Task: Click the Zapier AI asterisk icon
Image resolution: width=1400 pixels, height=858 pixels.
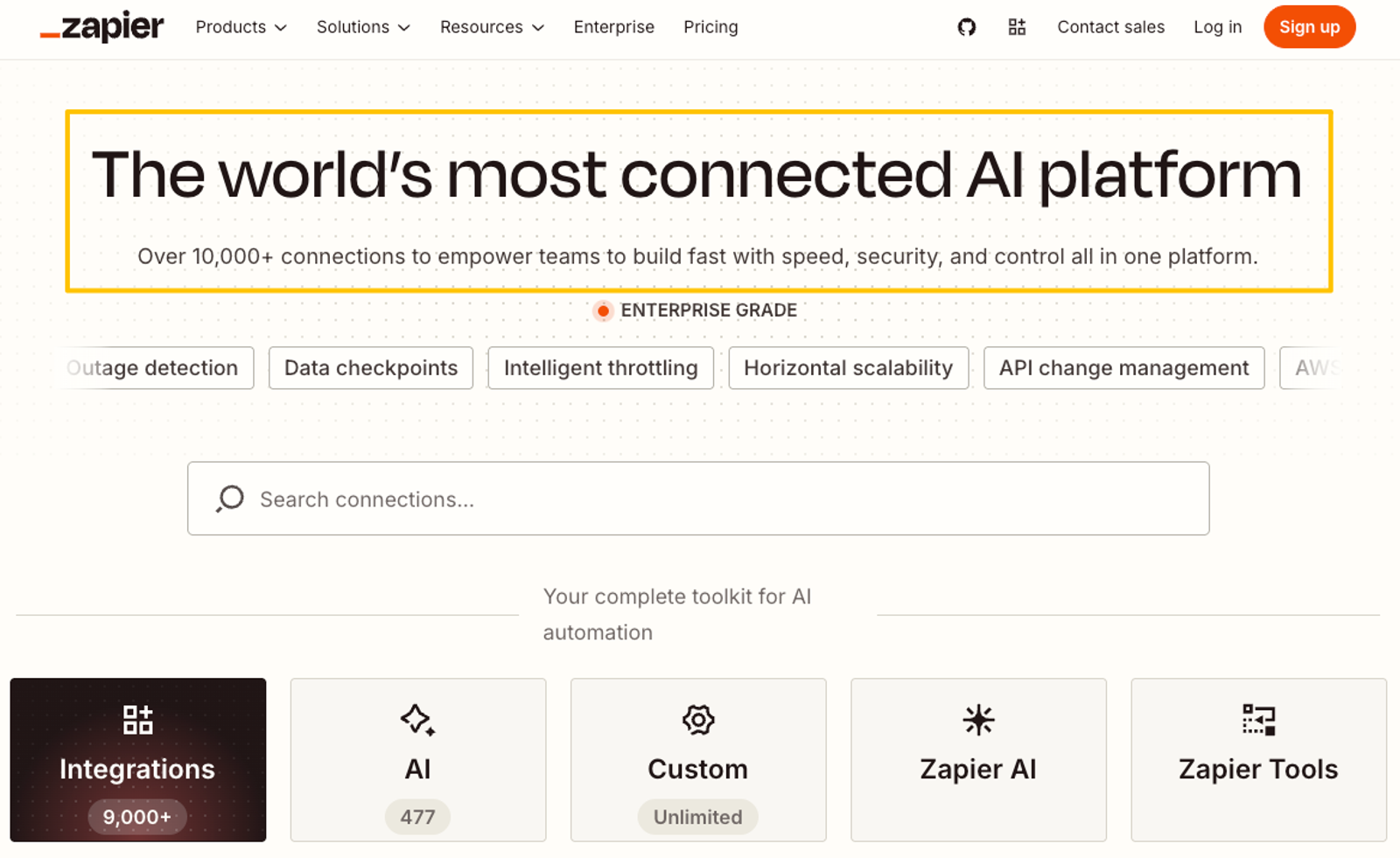Action: 978,720
